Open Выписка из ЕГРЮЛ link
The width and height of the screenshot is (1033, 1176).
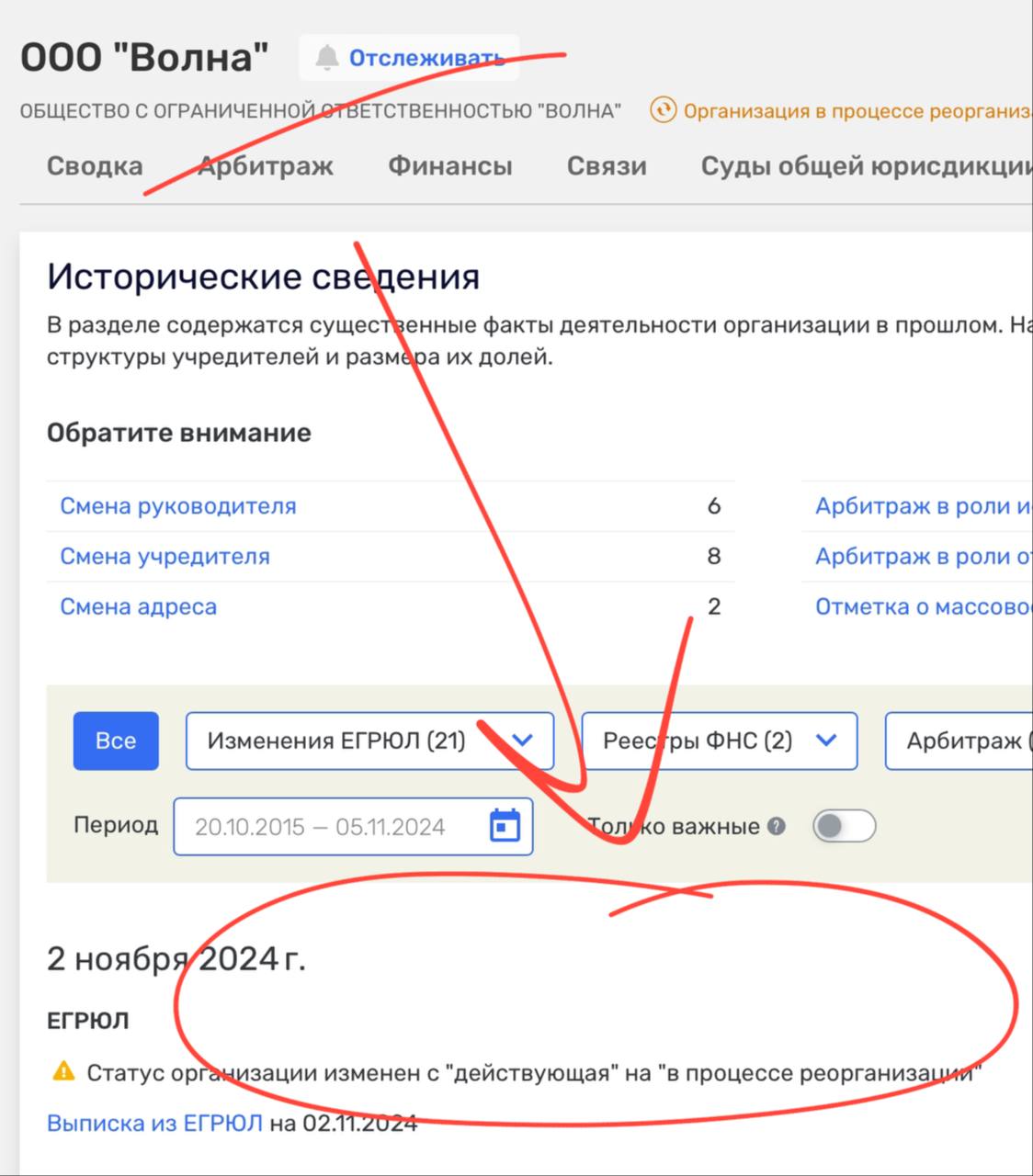[x=154, y=1123]
